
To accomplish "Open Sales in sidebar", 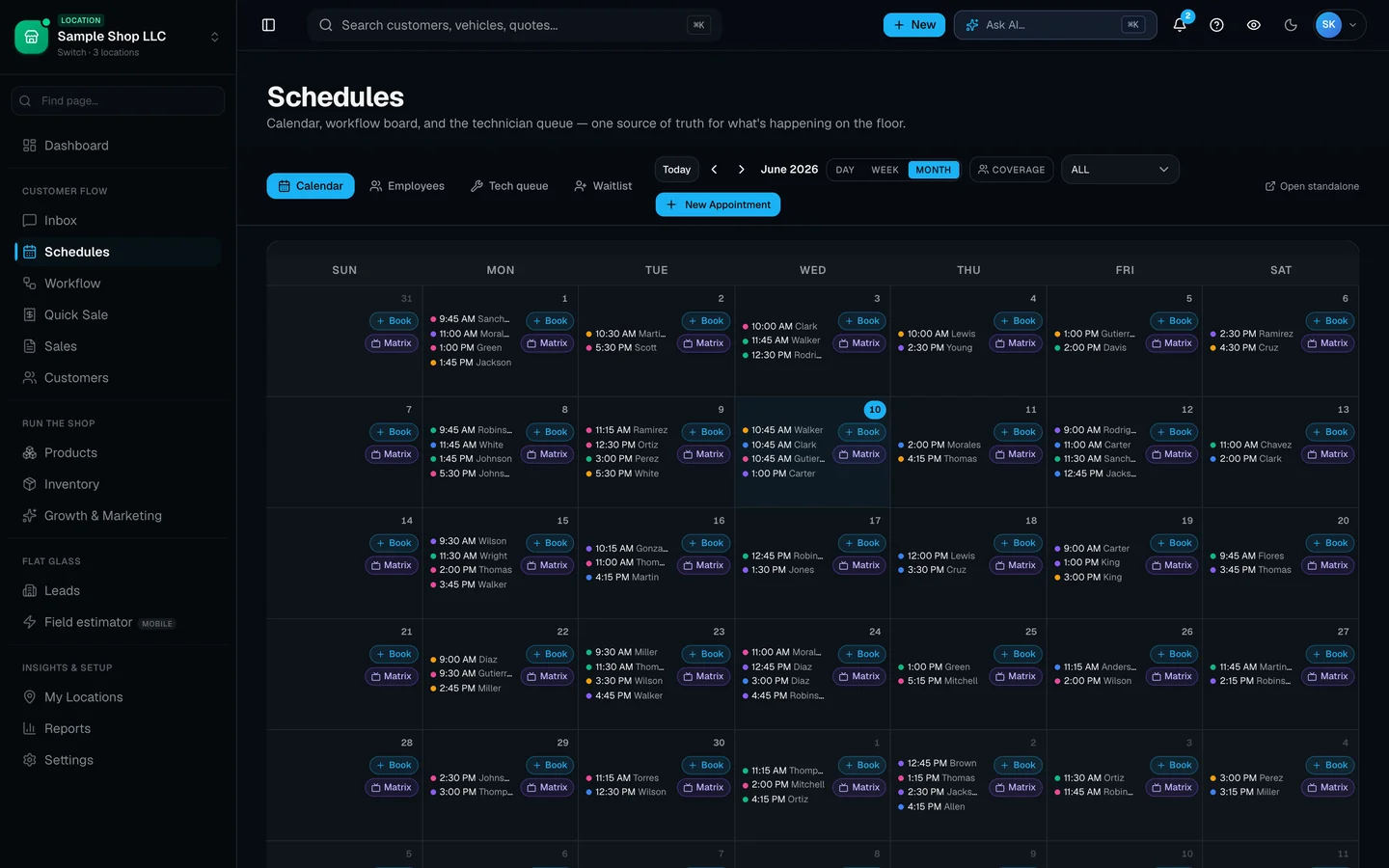I will tap(118, 346).
